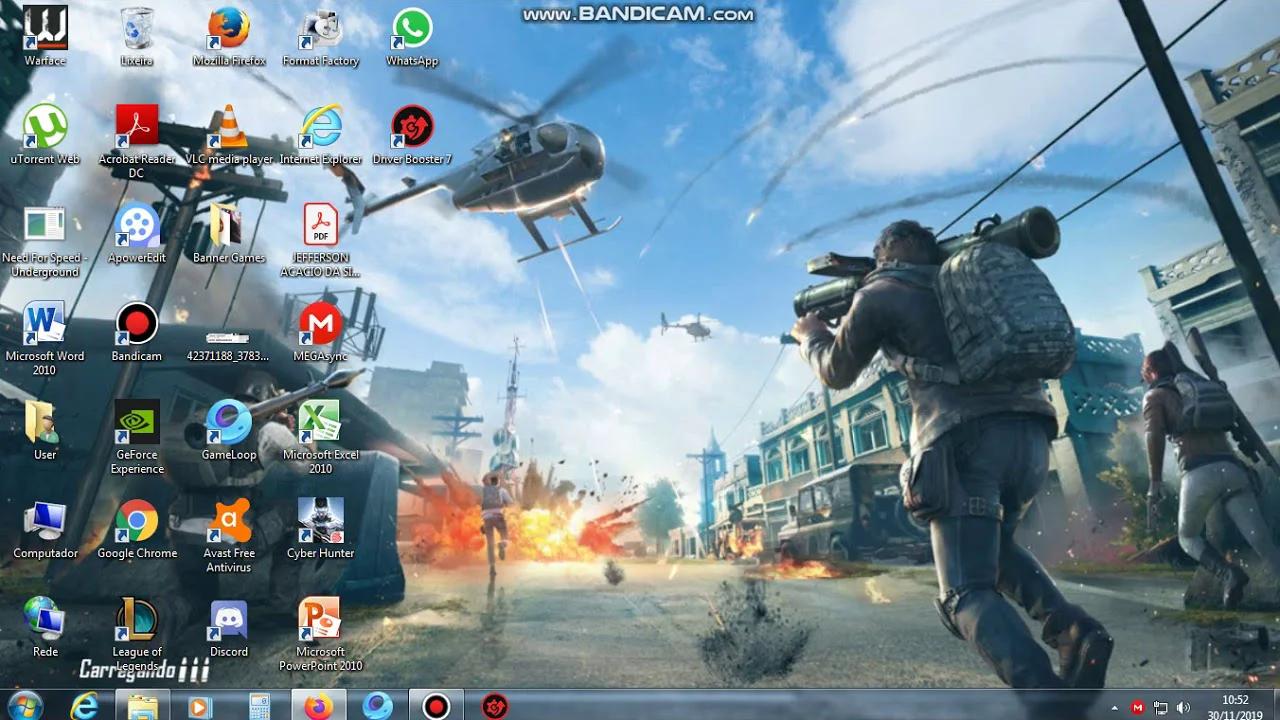
Task: Click the Format Factory desktop shortcut
Action: [321, 29]
